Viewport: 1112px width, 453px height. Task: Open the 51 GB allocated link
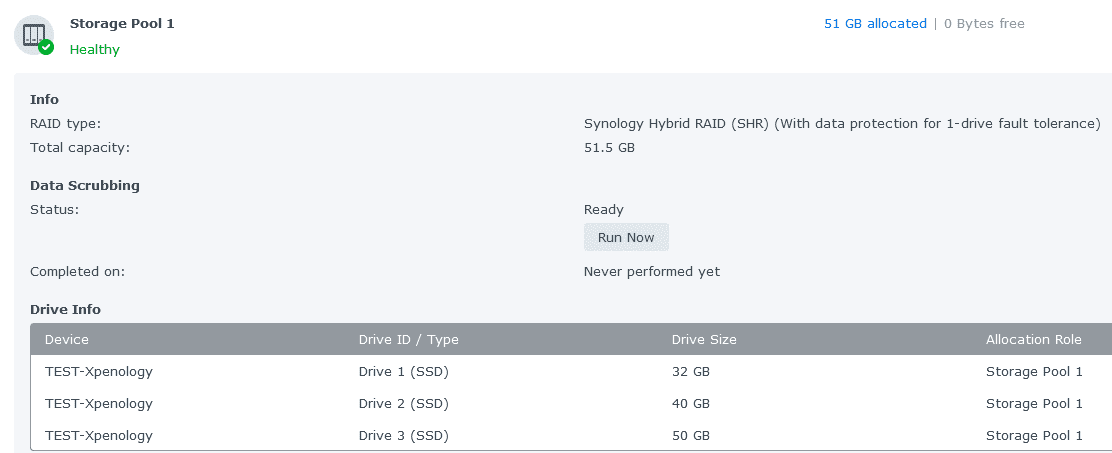[875, 23]
